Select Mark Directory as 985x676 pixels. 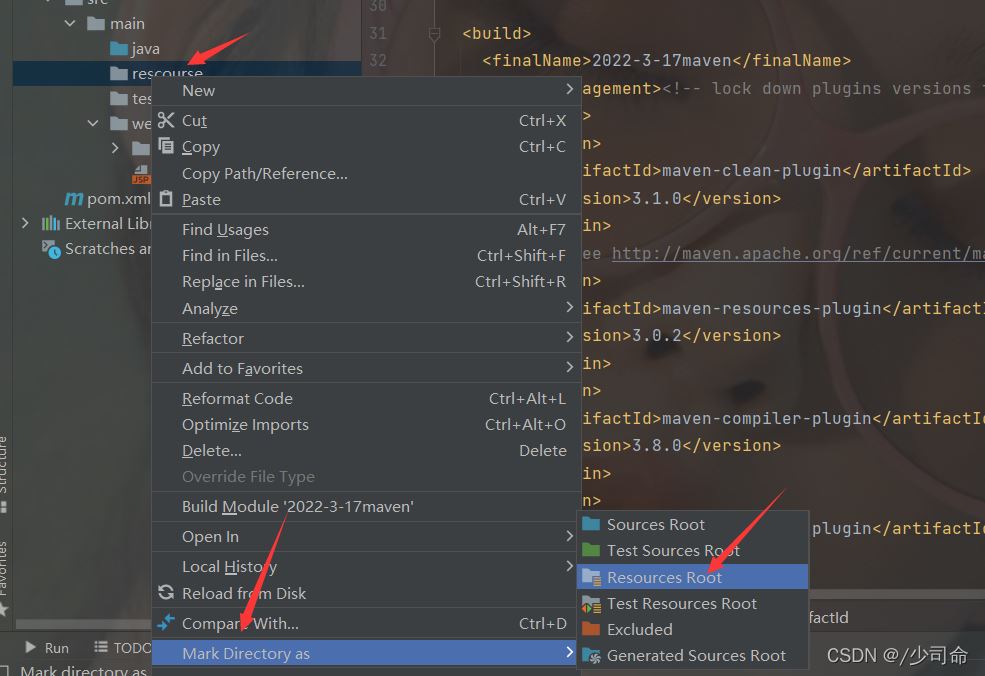coord(366,653)
